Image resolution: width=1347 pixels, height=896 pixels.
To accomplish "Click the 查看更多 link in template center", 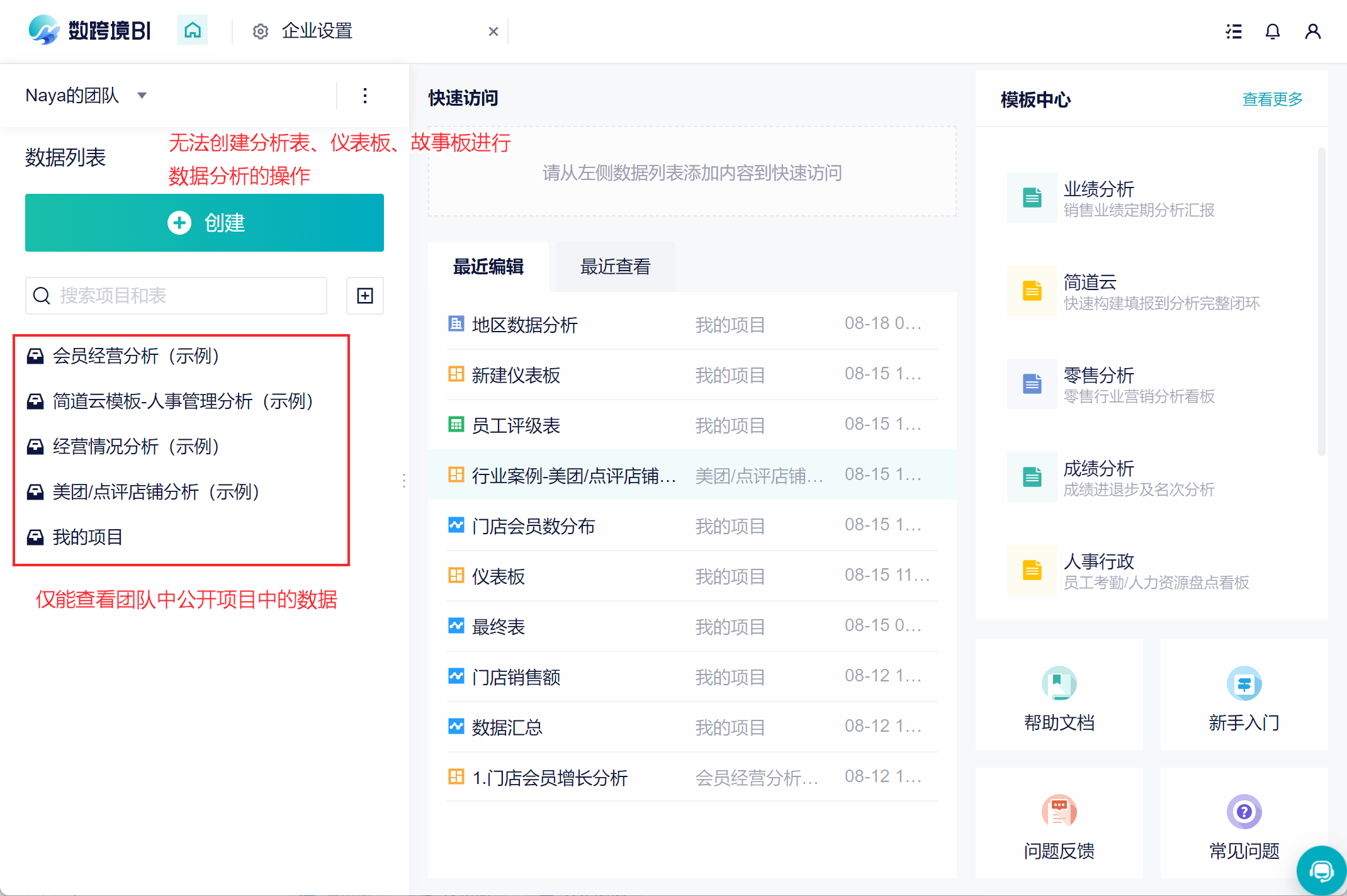I will click(x=1271, y=99).
